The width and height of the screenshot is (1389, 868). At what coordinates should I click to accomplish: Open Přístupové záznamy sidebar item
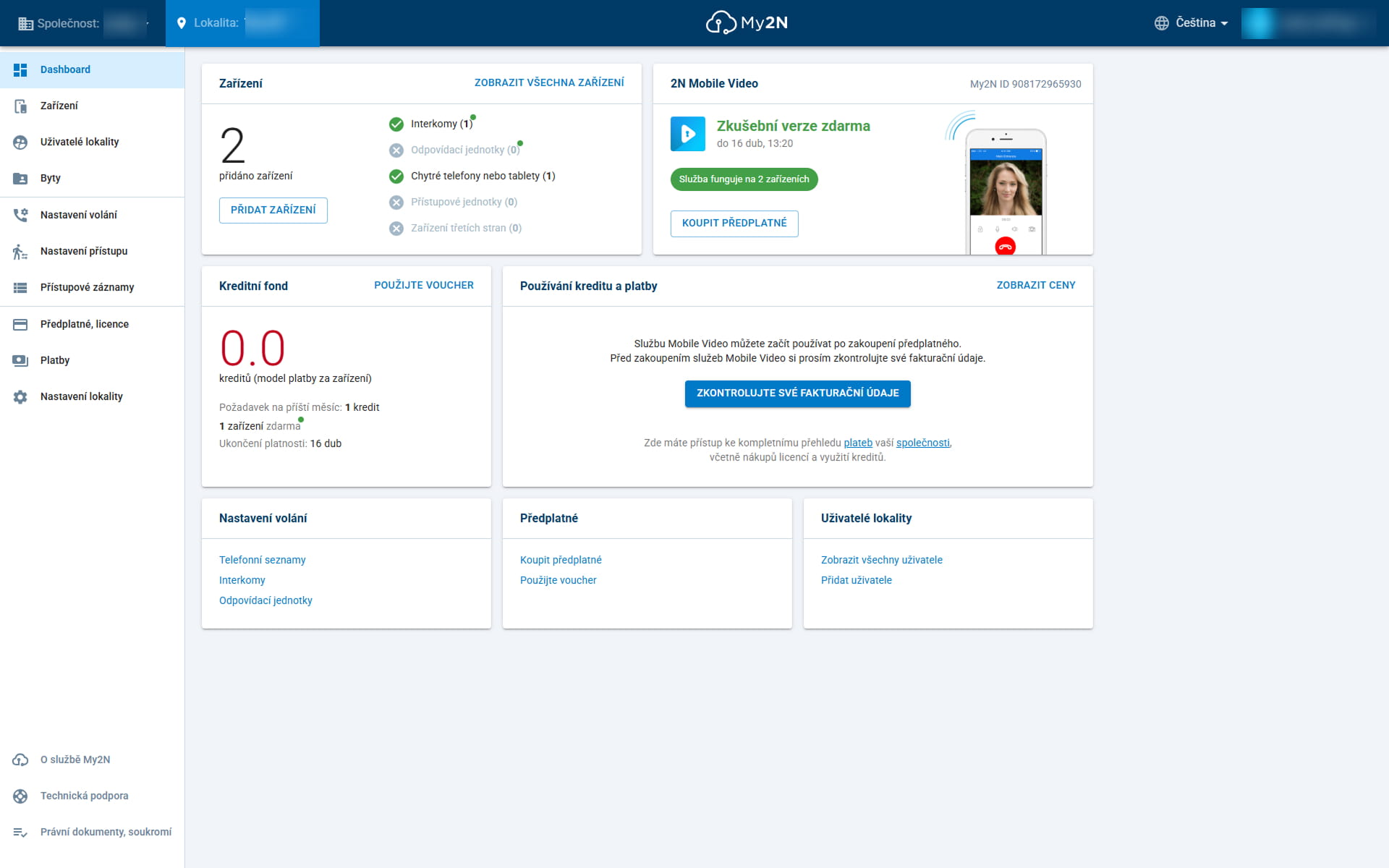[x=92, y=287]
